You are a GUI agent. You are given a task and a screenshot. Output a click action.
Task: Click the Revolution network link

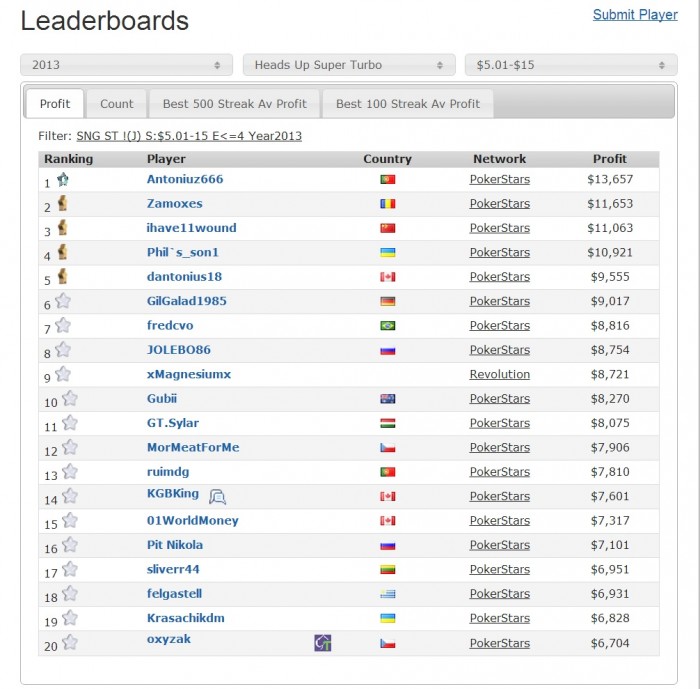(500, 374)
